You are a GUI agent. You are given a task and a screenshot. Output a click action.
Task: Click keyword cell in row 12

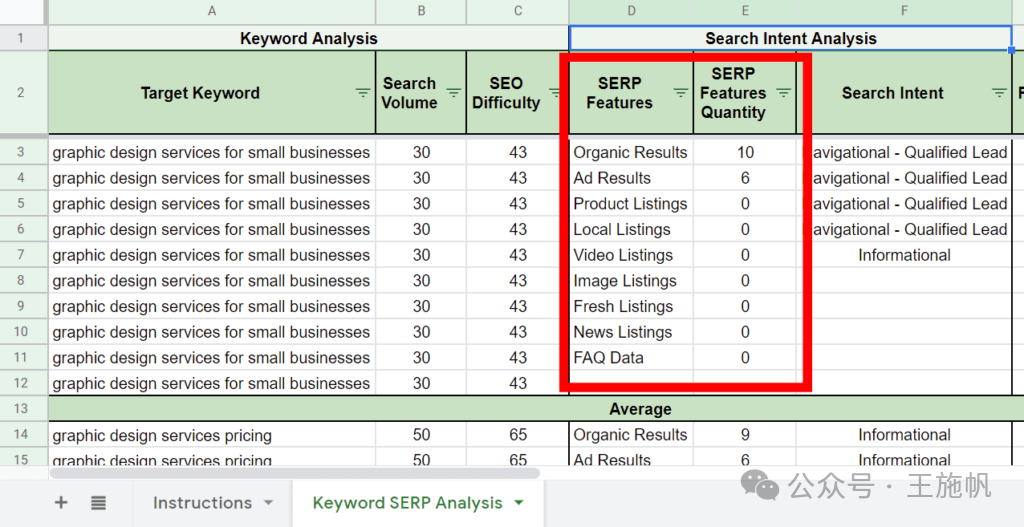click(x=212, y=383)
